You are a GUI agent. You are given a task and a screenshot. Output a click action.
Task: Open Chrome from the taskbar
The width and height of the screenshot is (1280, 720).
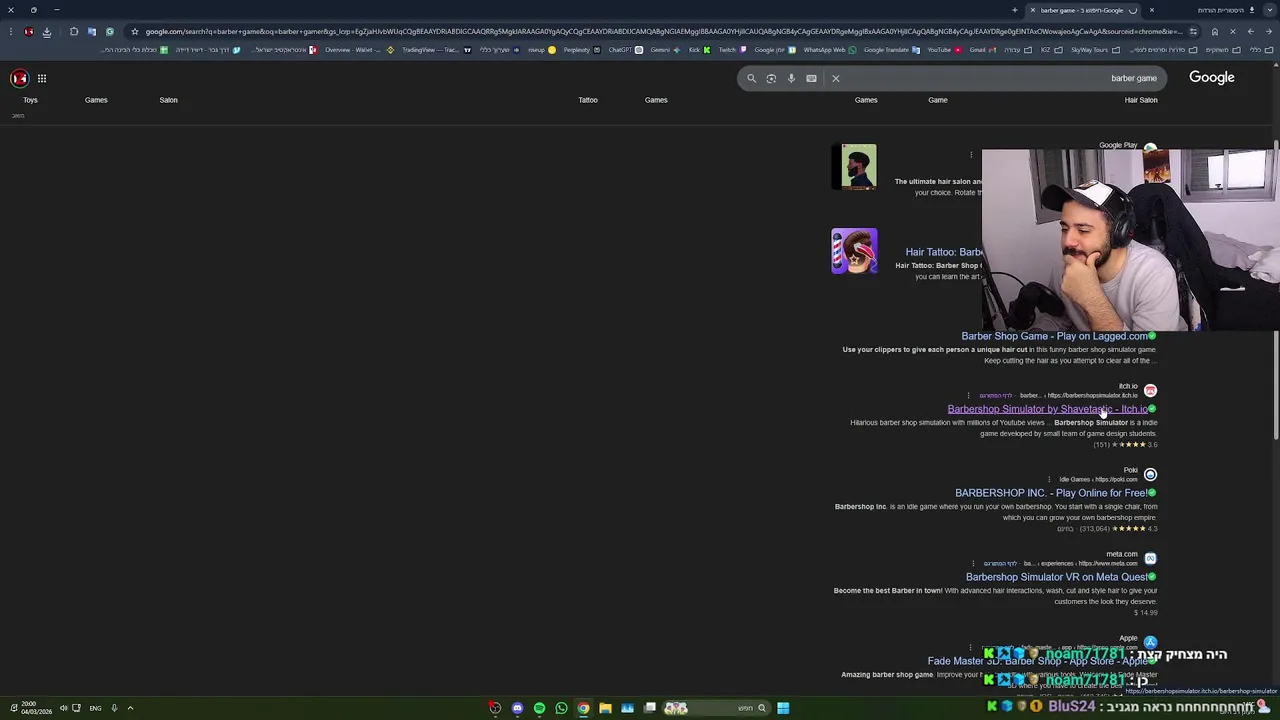pos(583,708)
